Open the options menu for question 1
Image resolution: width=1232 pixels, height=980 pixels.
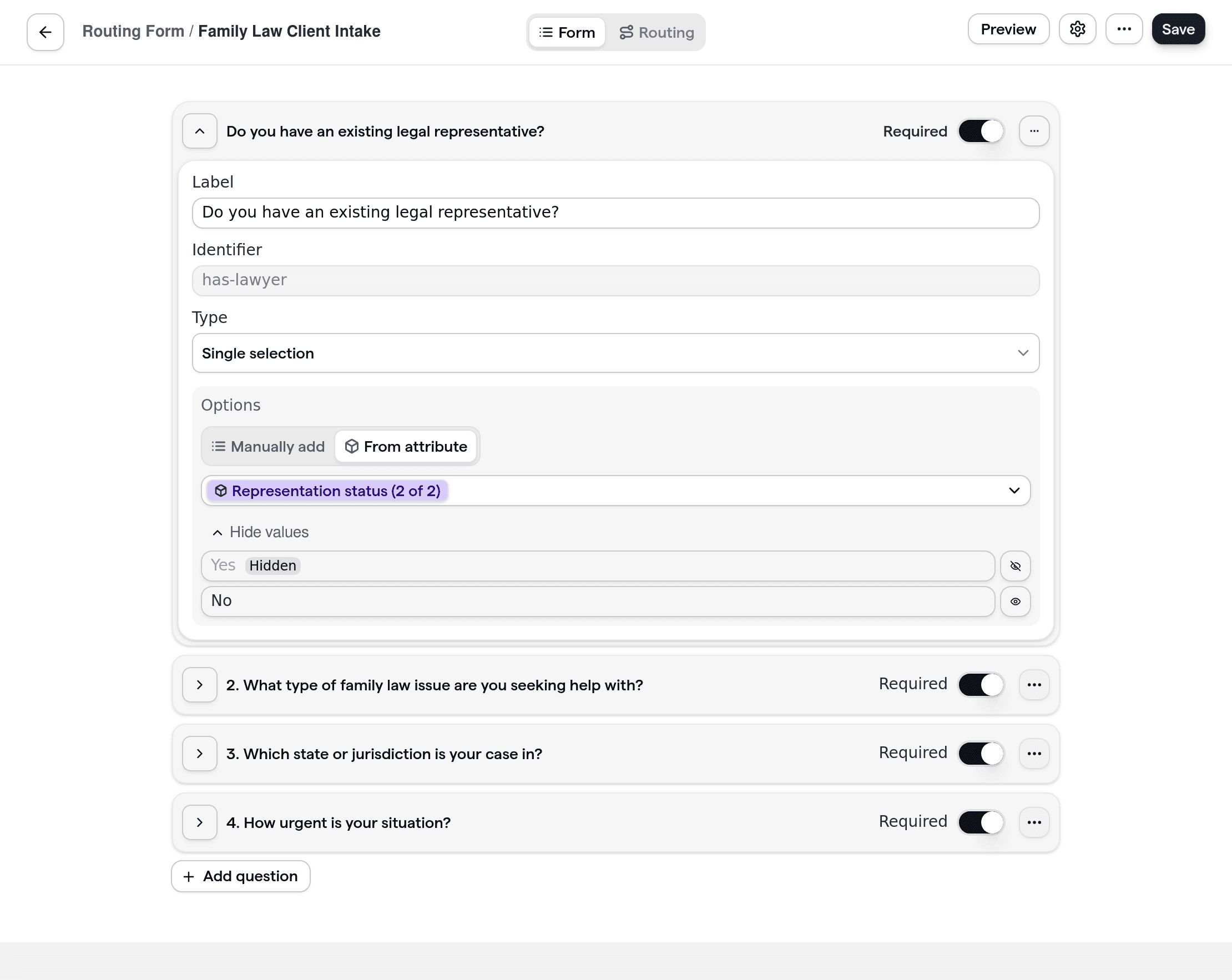pyautogui.click(x=1034, y=131)
